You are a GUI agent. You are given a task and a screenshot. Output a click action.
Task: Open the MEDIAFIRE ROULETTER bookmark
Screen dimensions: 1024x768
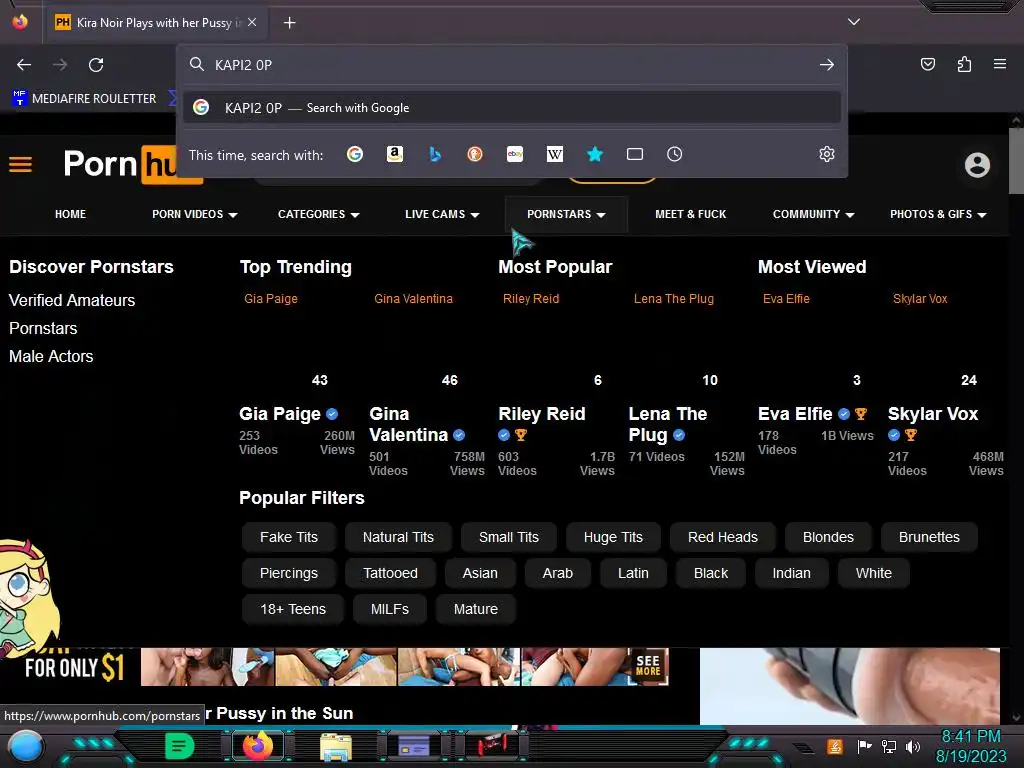(85, 99)
